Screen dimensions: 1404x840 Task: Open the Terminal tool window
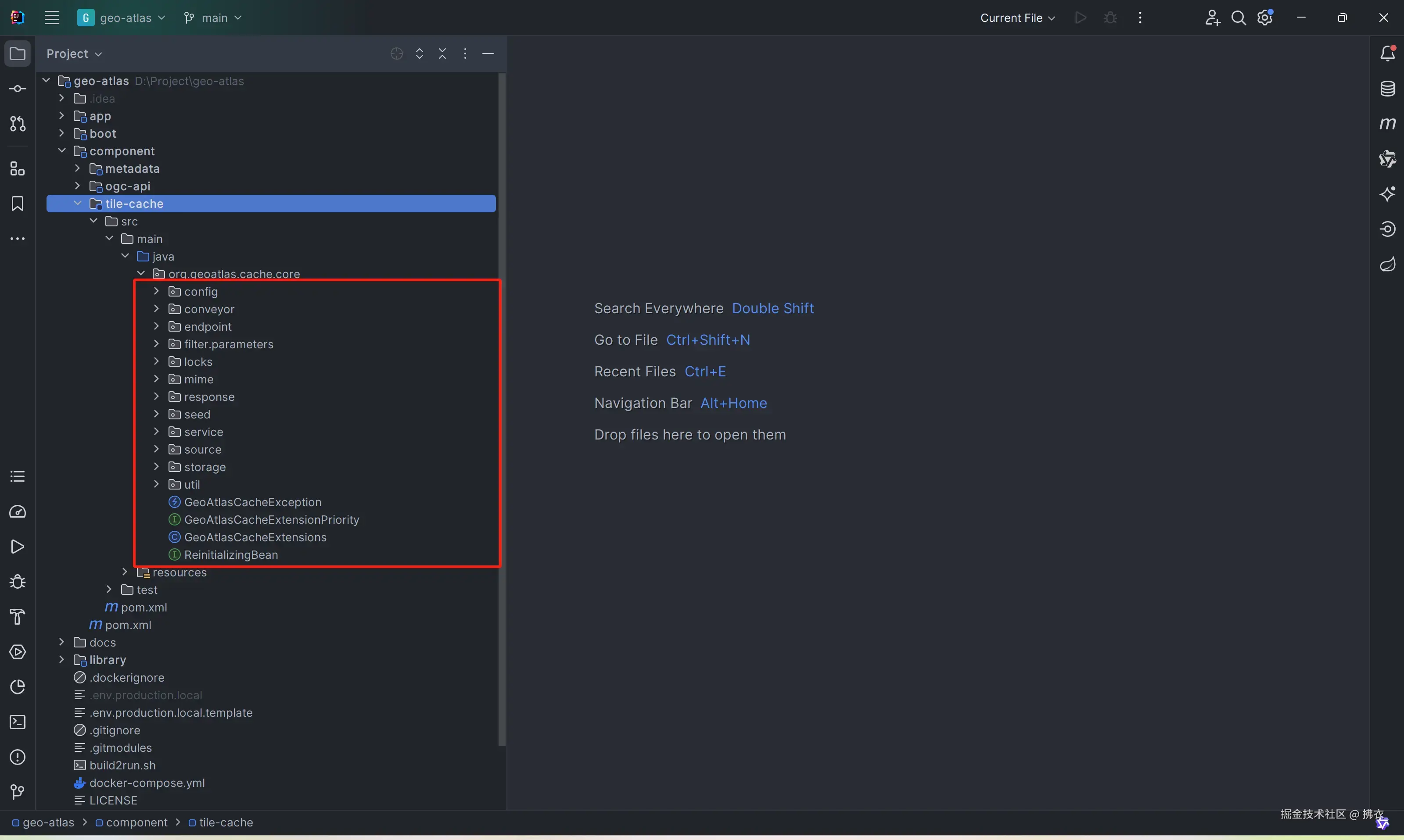click(18, 722)
